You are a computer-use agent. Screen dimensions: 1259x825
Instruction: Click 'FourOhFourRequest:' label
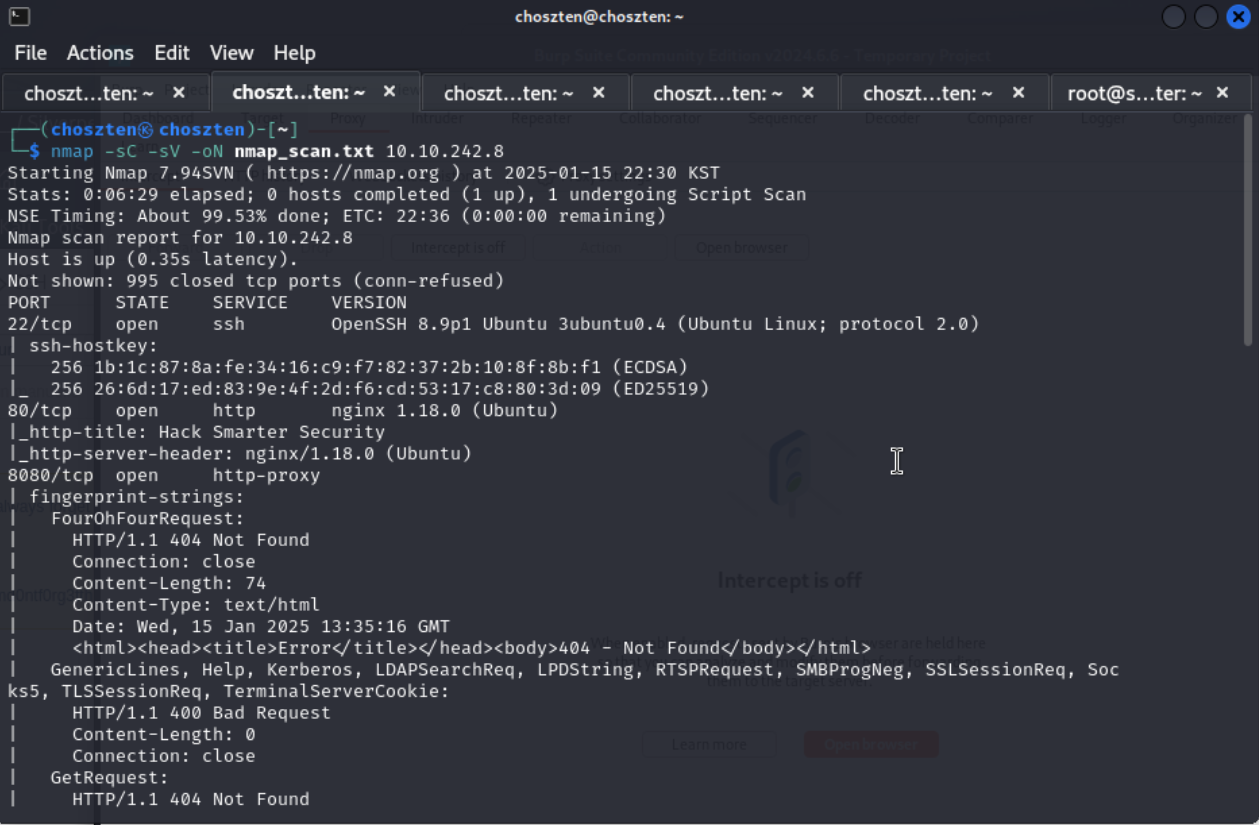coord(147,518)
